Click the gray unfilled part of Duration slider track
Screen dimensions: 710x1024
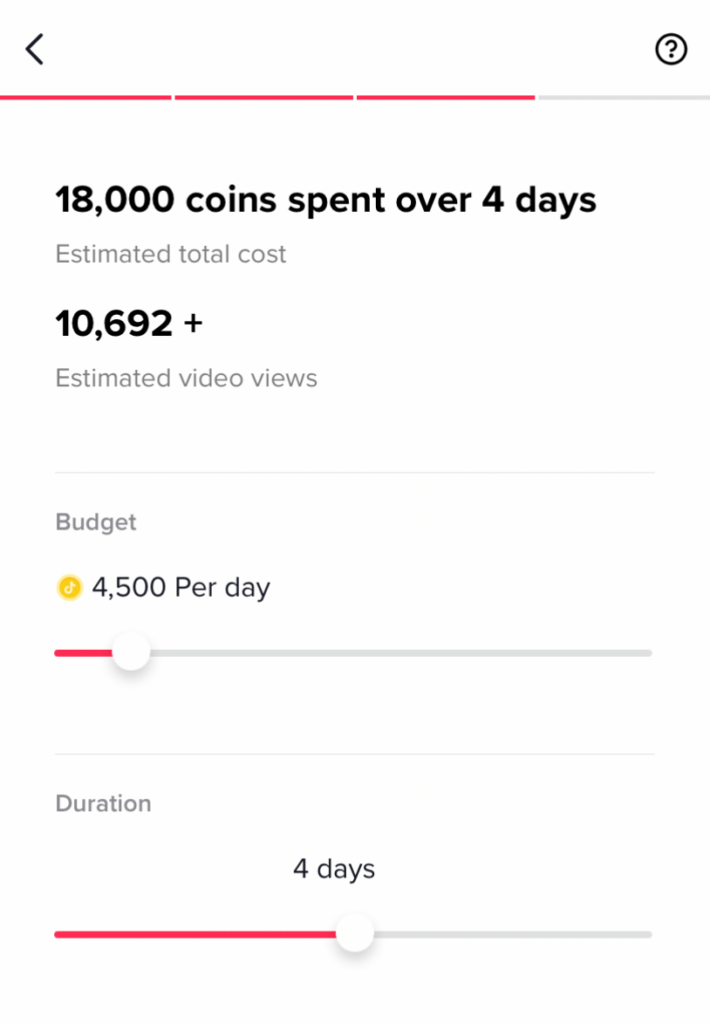510,934
